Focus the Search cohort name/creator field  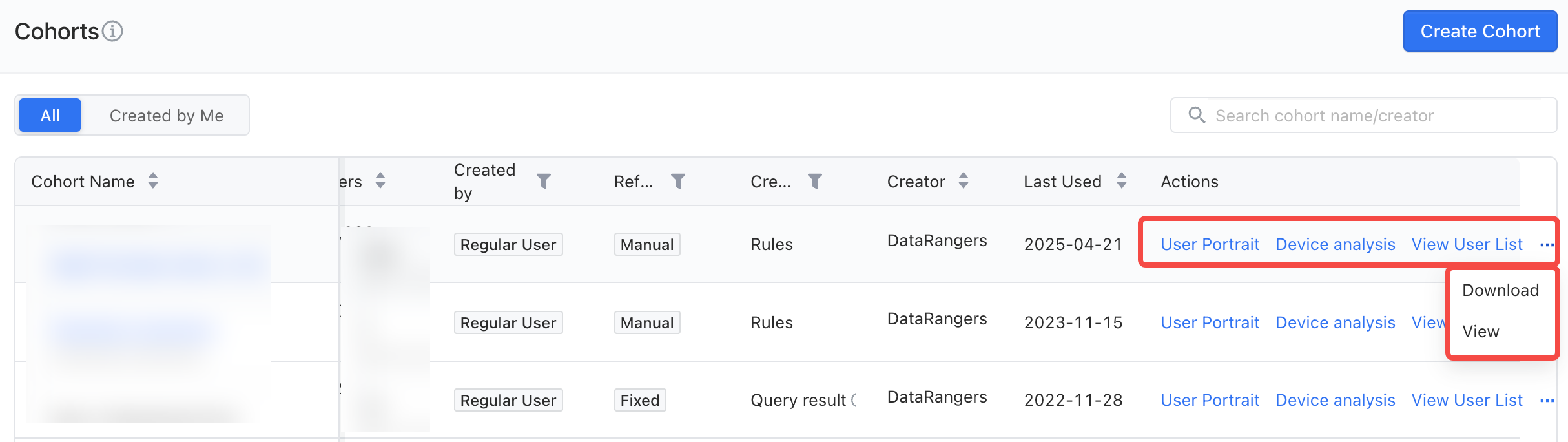pos(1363,115)
